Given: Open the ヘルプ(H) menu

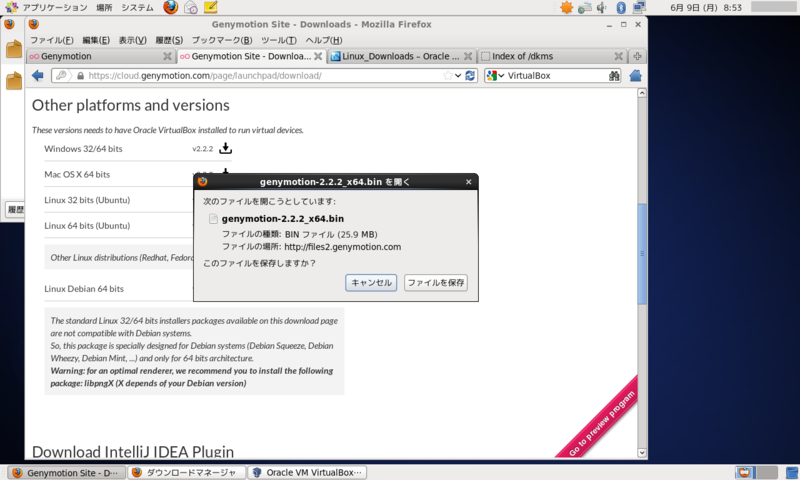Looking at the screenshot, I should pyautogui.click(x=324, y=40).
